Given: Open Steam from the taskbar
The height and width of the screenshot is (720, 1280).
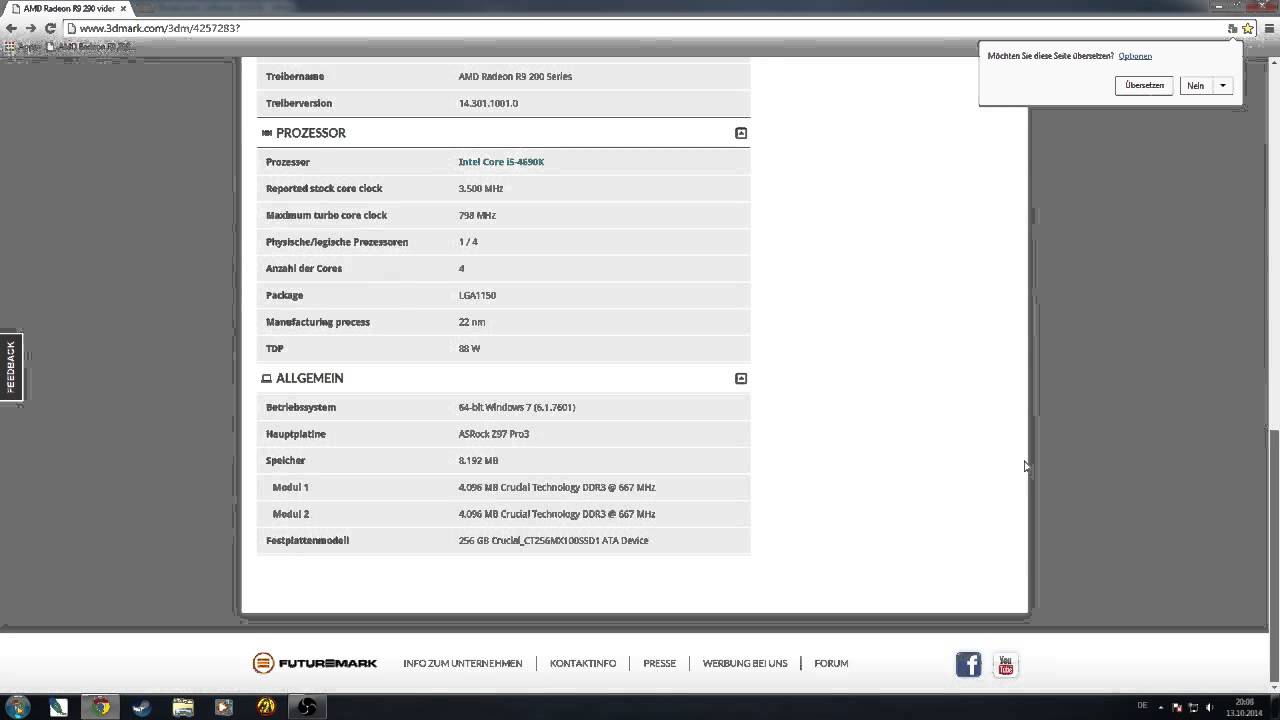Looking at the screenshot, I should pyautogui.click(x=142, y=707).
